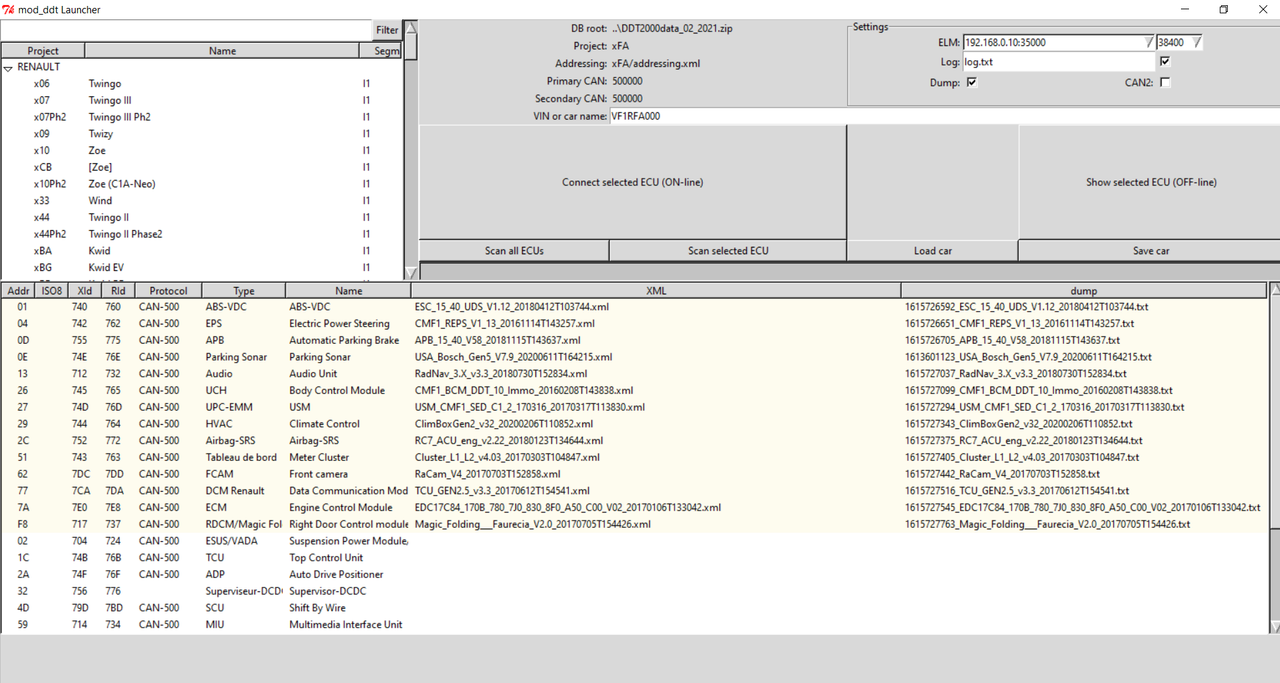Click the Log file name field
Screen dimensions: 1280x683
[1058, 62]
